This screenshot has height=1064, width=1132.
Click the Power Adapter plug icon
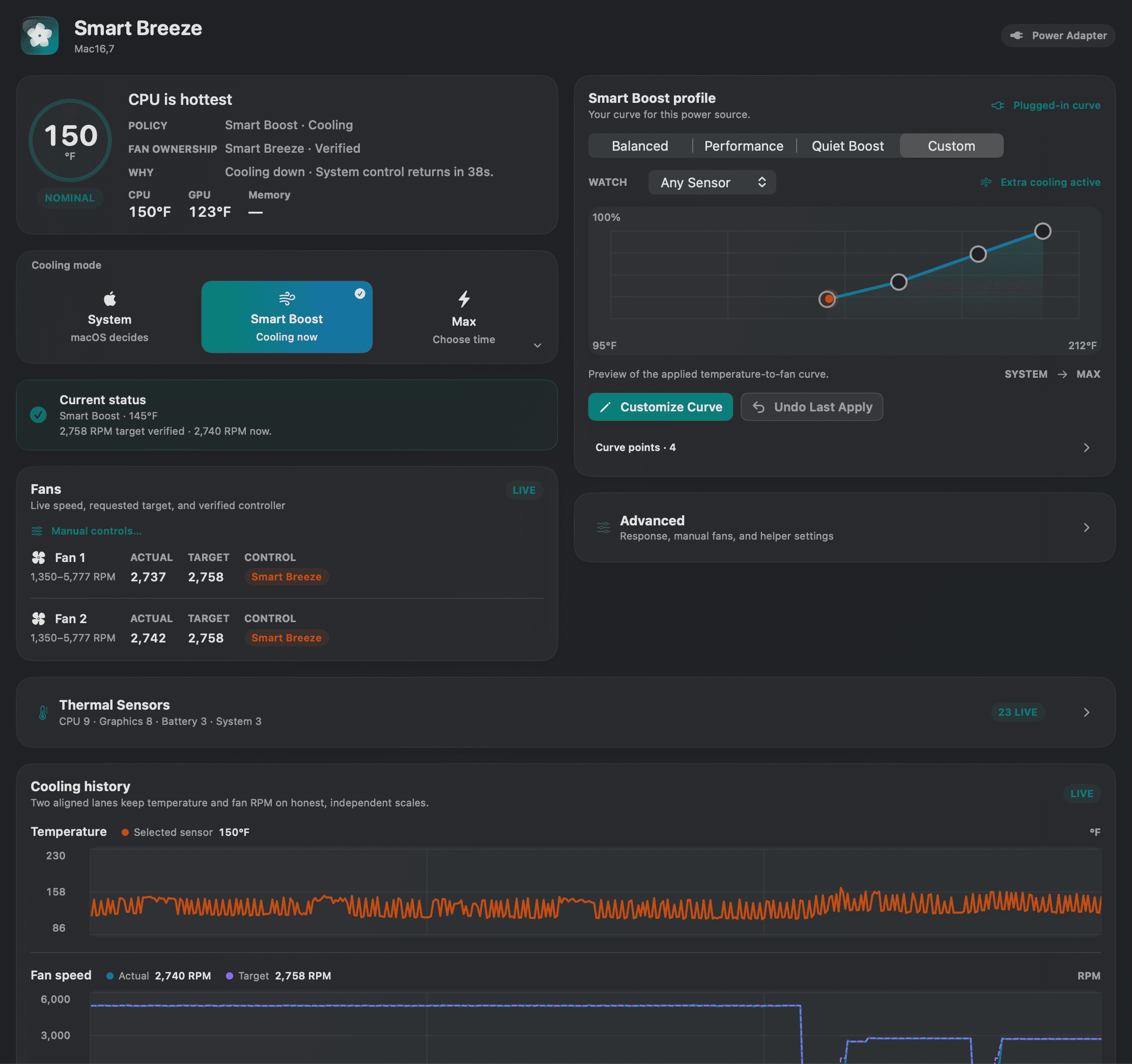(x=1016, y=35)
